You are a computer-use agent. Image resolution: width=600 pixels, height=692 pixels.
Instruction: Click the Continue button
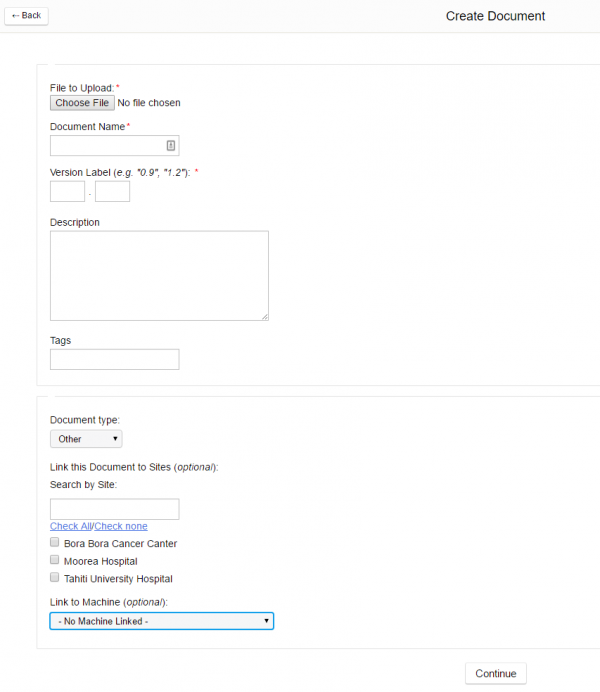tap(496, 673)
